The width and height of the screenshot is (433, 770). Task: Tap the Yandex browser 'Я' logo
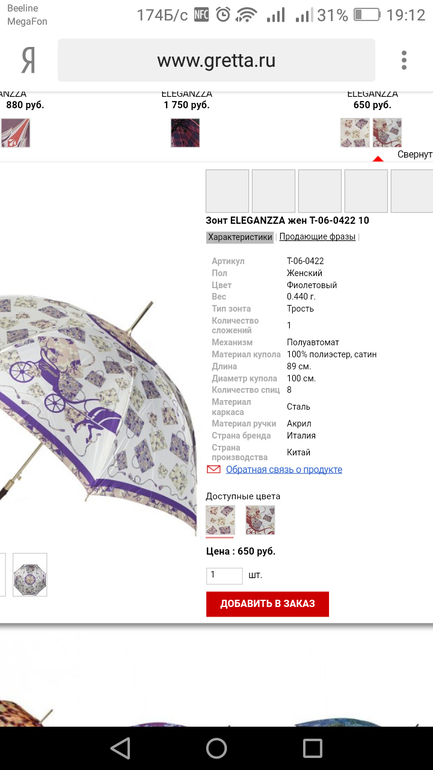click(x=28, y=61)
